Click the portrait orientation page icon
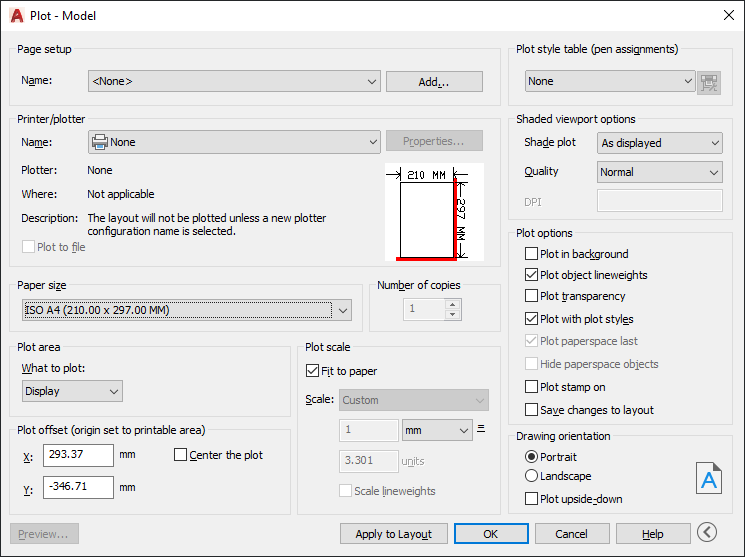Image resolution: width=745 pixels, height=557 pixels. point(708,478)
